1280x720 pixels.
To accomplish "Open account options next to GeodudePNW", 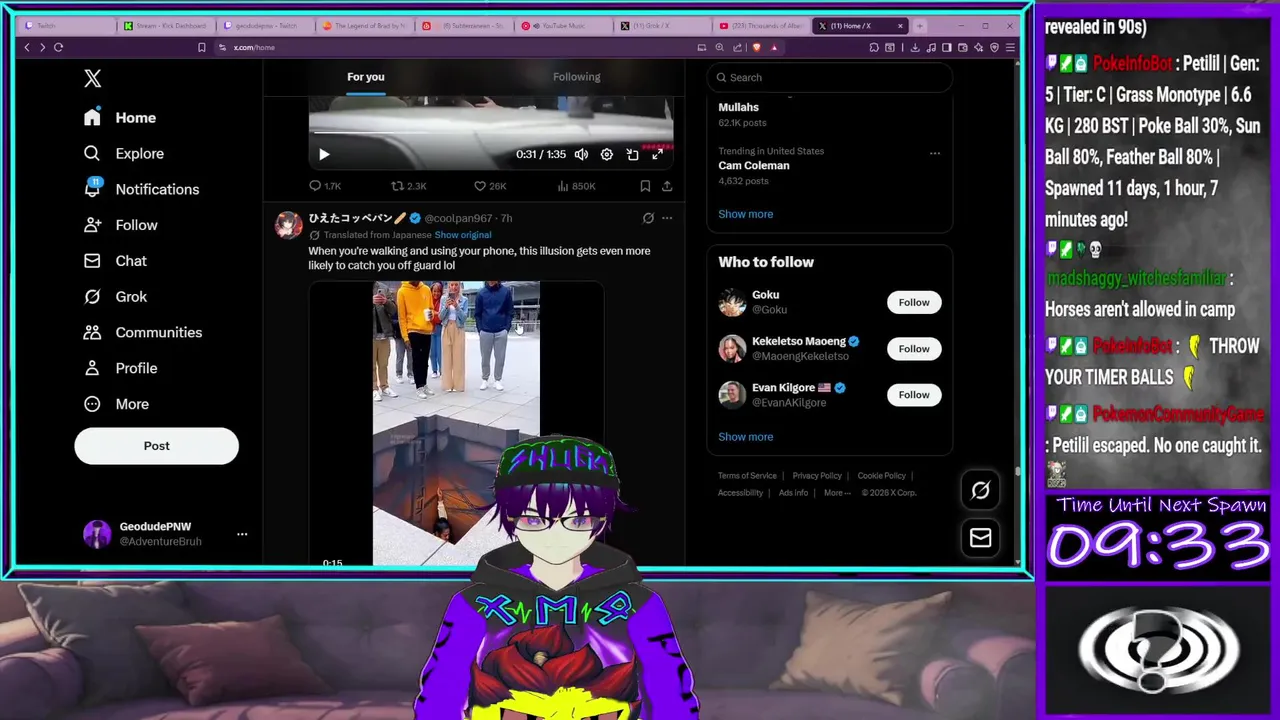I will 242,534.
